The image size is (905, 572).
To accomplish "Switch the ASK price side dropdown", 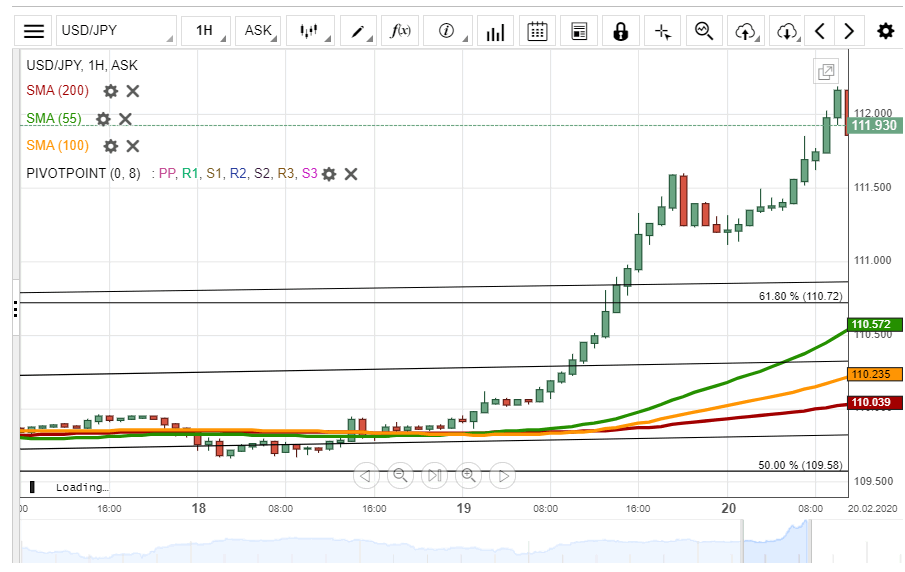I will tap(258, 31).
